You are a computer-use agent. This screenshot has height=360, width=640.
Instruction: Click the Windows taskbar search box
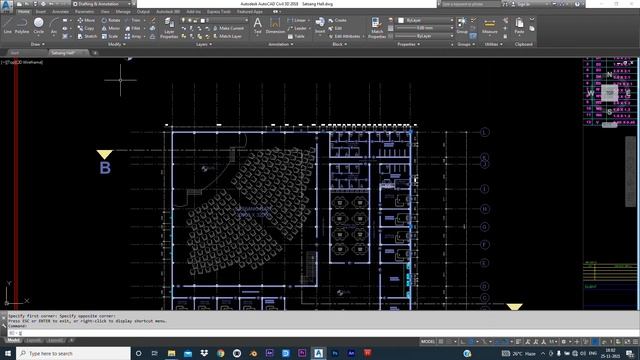coord(73,353)
